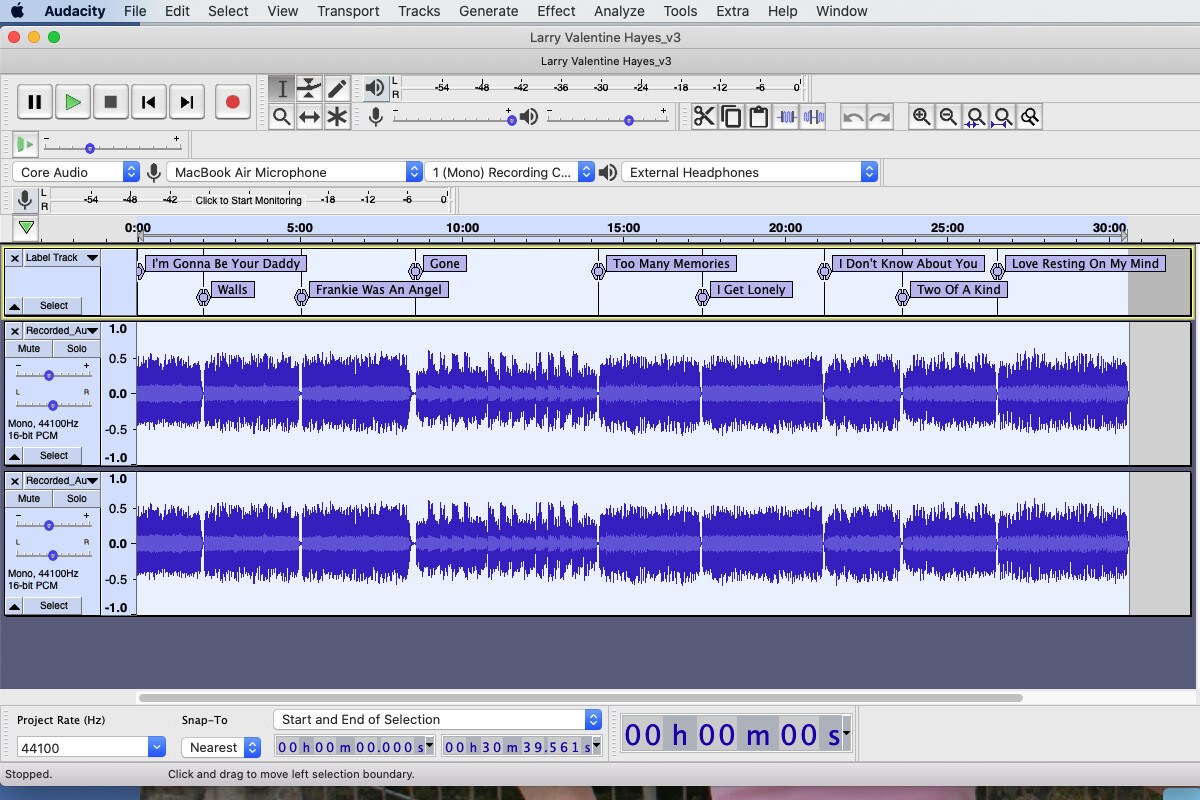Choose the Time Shift tool
This screenshot has height=800, width=1200.
pos(309,117)
